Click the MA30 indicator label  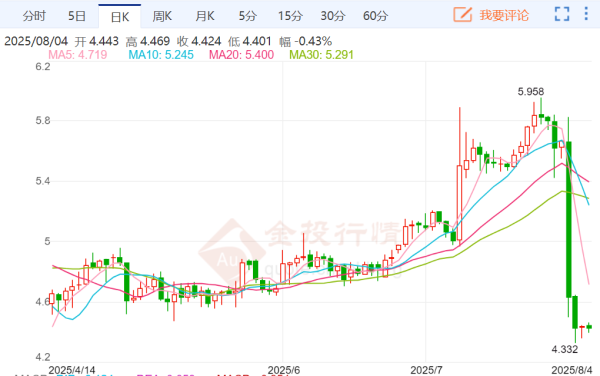321,55
